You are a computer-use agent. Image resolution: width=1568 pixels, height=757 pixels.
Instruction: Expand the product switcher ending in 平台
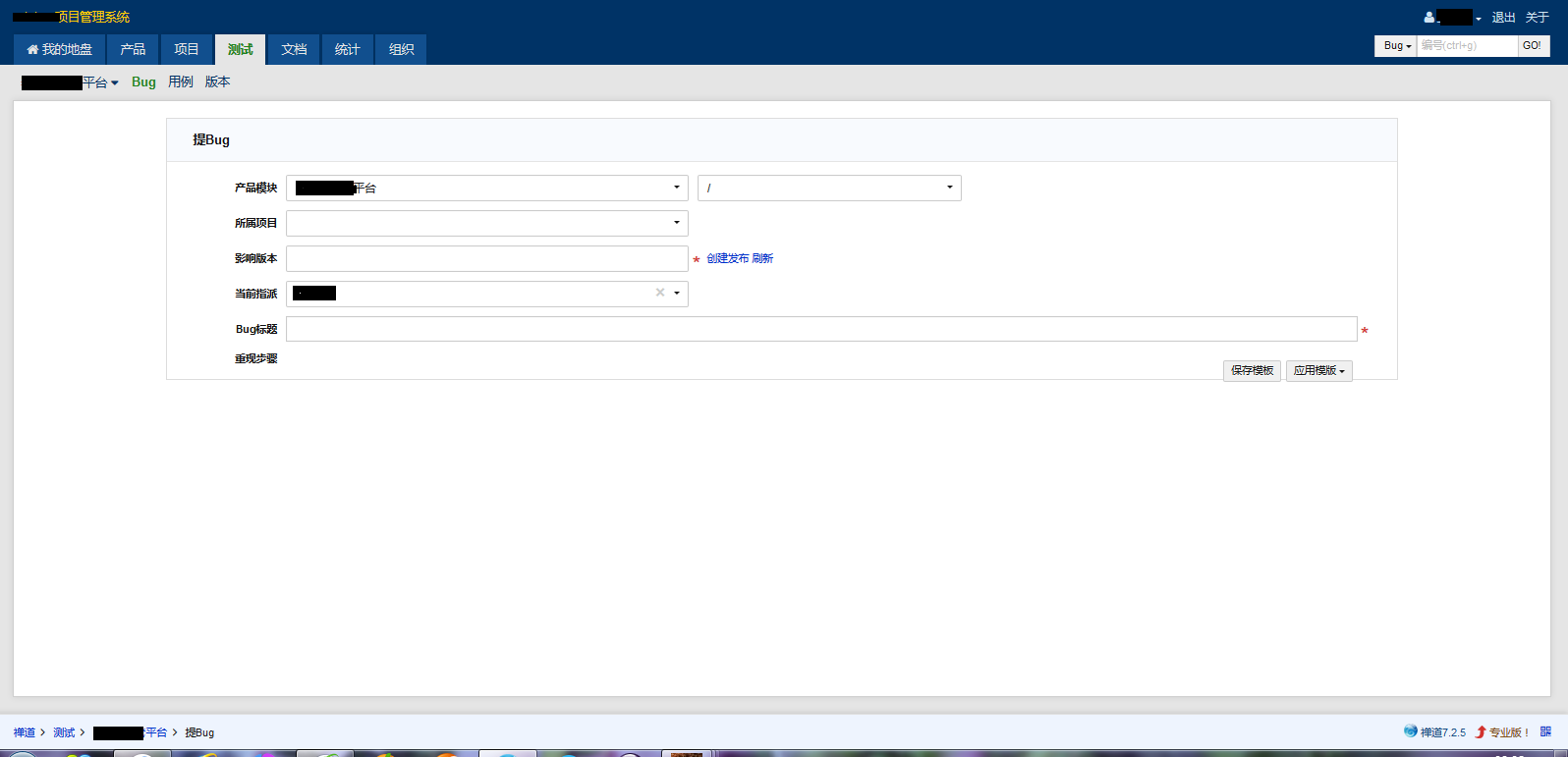coord(70,82)
